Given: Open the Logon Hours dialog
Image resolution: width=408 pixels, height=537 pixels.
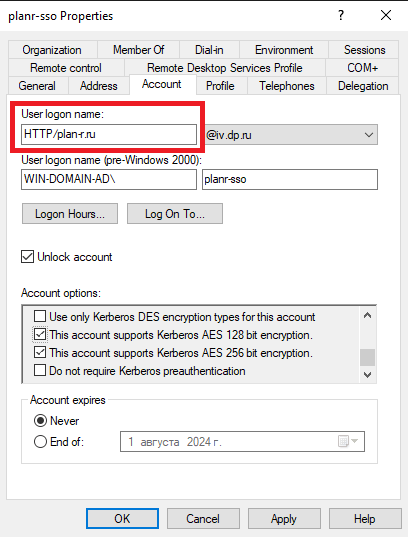Looking at the screenshot, I should 70,214.
